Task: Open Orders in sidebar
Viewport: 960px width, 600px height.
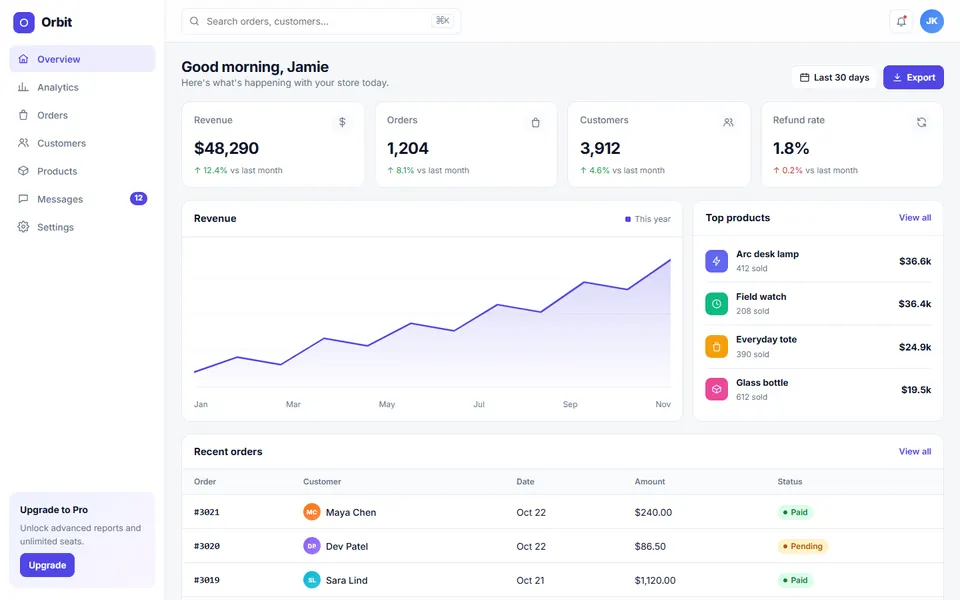Action: 82,115
